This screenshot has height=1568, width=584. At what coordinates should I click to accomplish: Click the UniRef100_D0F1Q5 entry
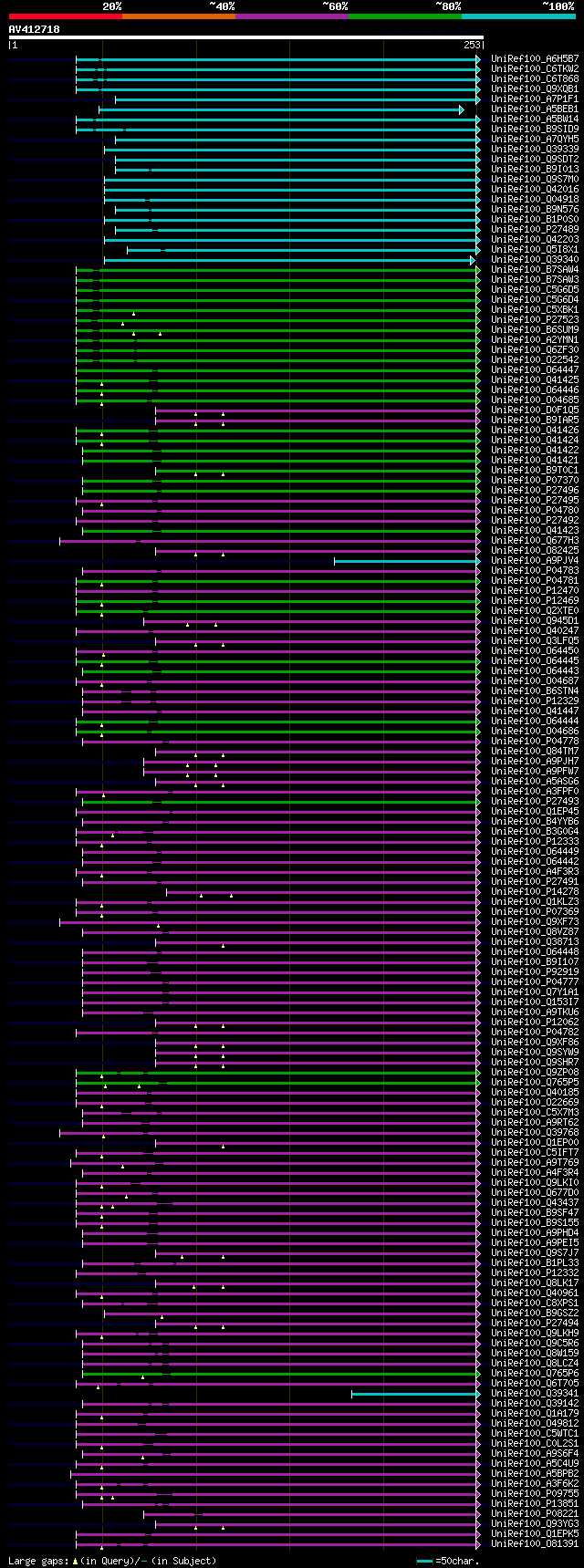click(x=535, y=410)
